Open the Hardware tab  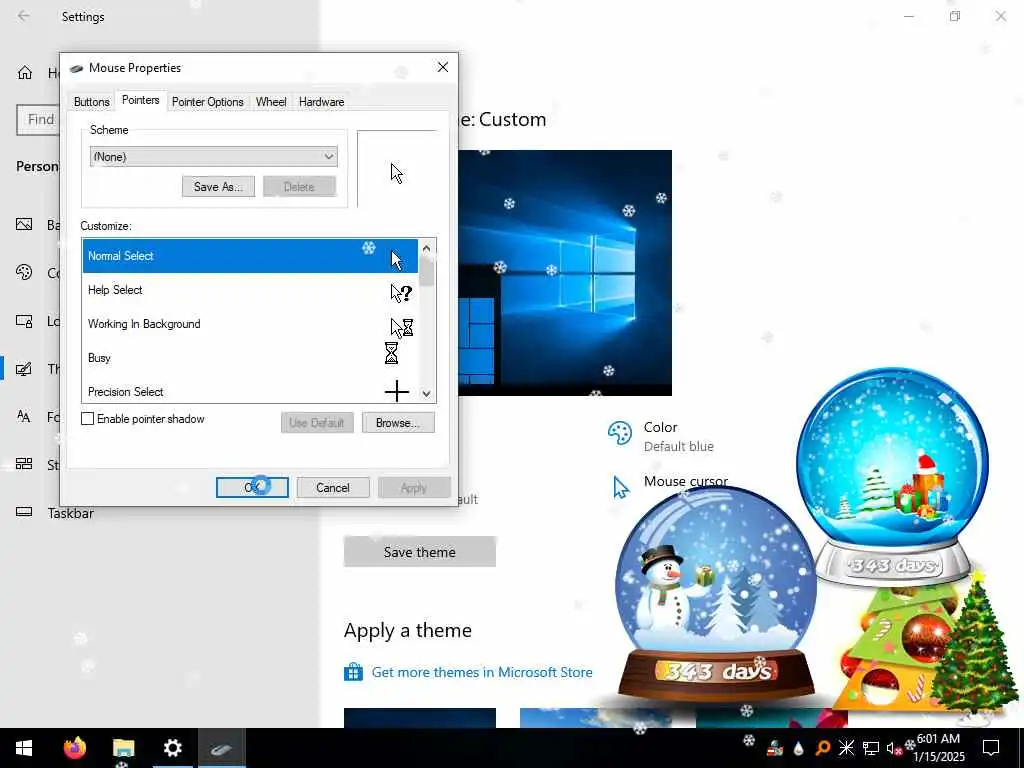(321, 102)
